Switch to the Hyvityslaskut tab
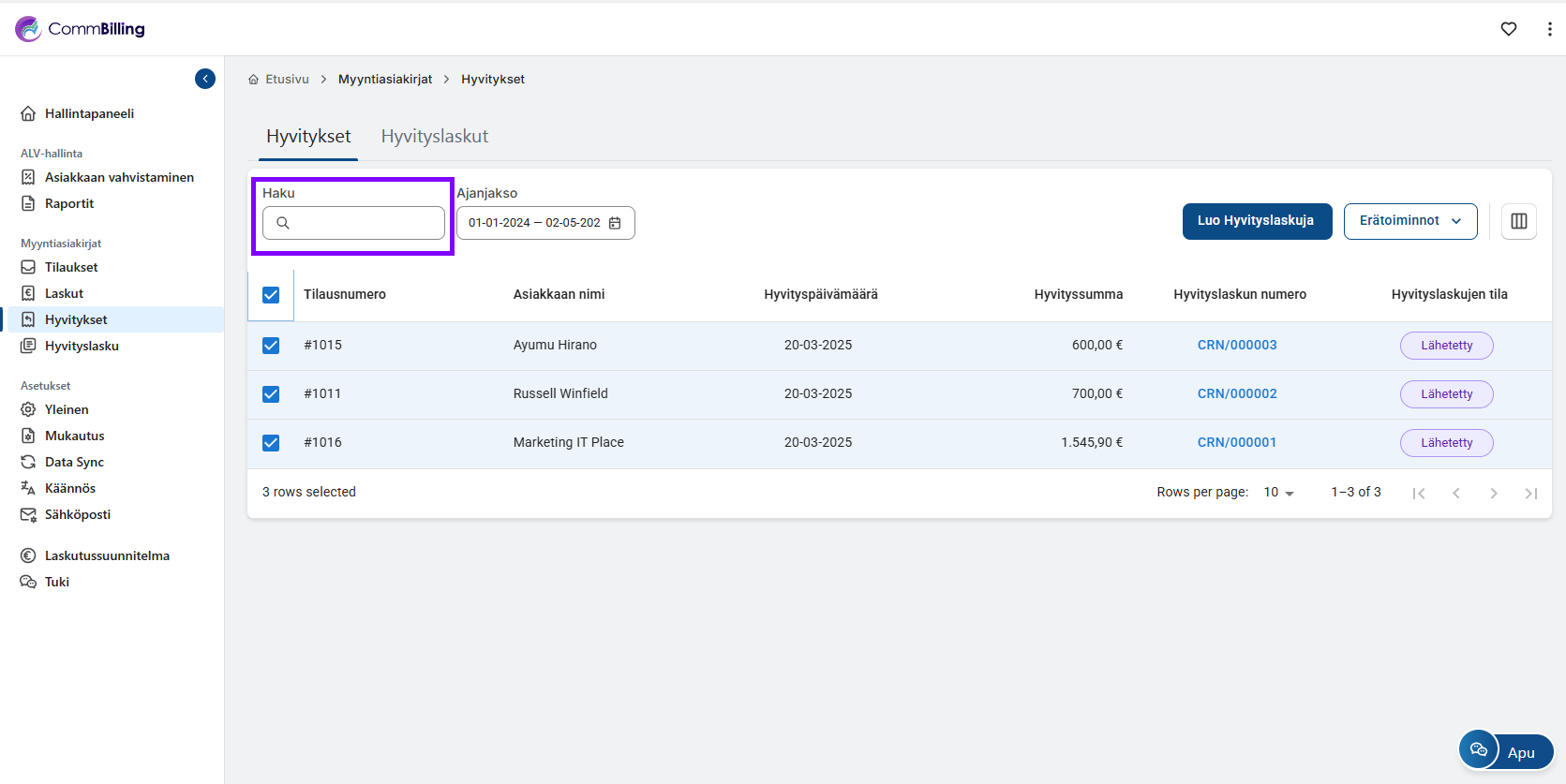Image resolution: width=1566 pixels, height=784 pixels. (x=434, y=137)
